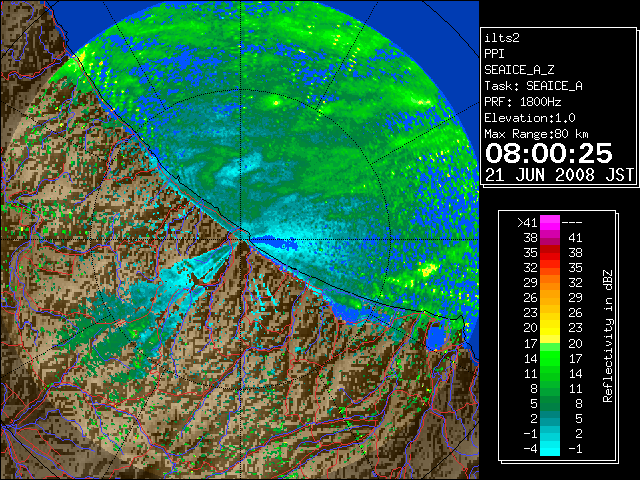Pick the magenta >41 dBZ legend swatch
The image size is (640, 480).
(550, 222)
